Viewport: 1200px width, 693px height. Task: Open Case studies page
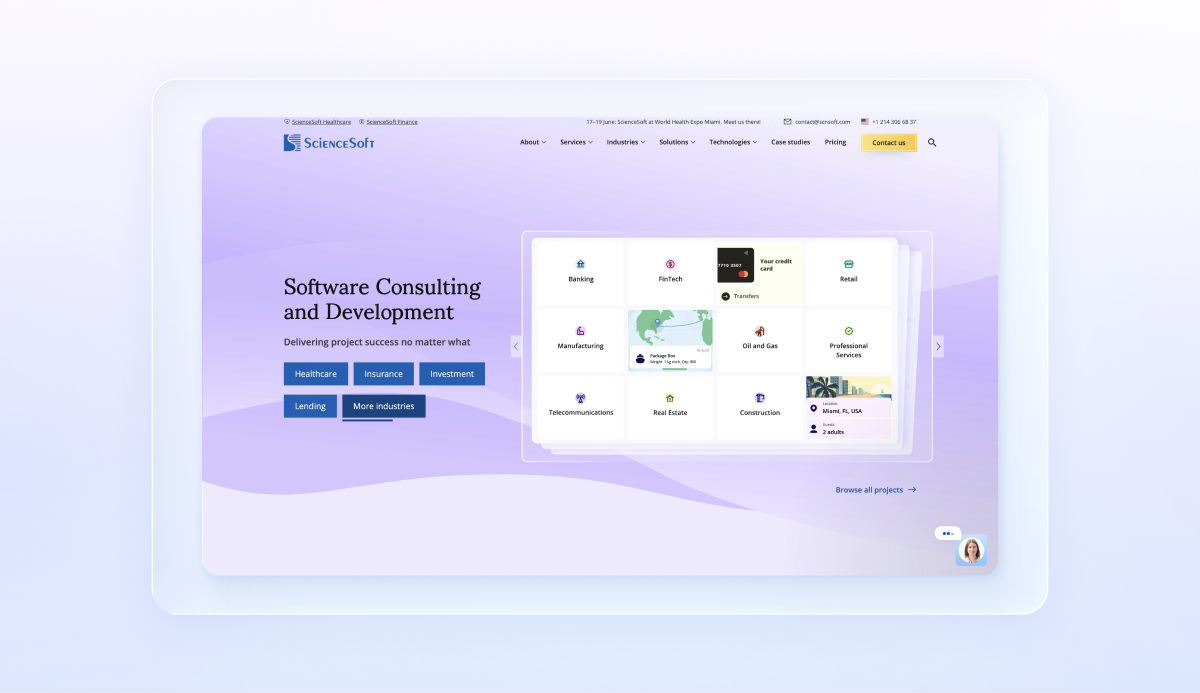(791, 142)
